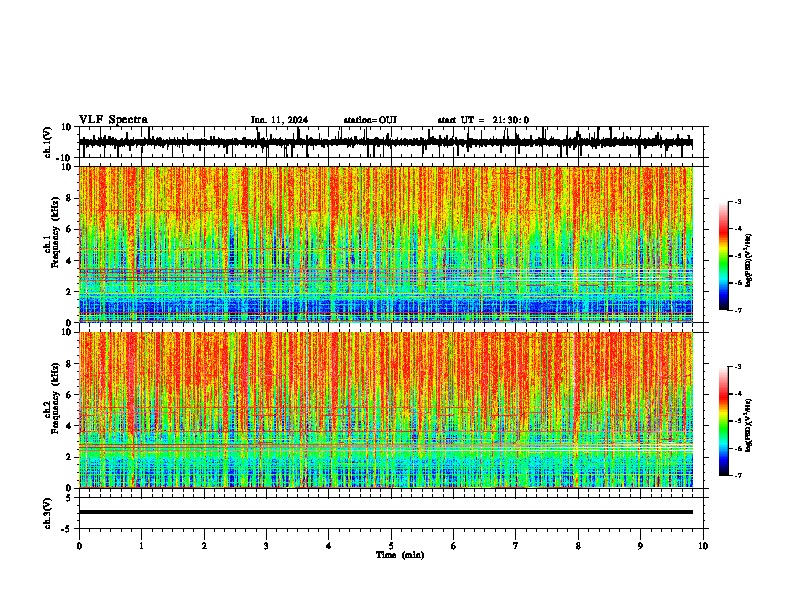Click the "6" kHz tick on ch.2 spectrogram axis
The image size is (792, 612).
(x=69, y=394)
